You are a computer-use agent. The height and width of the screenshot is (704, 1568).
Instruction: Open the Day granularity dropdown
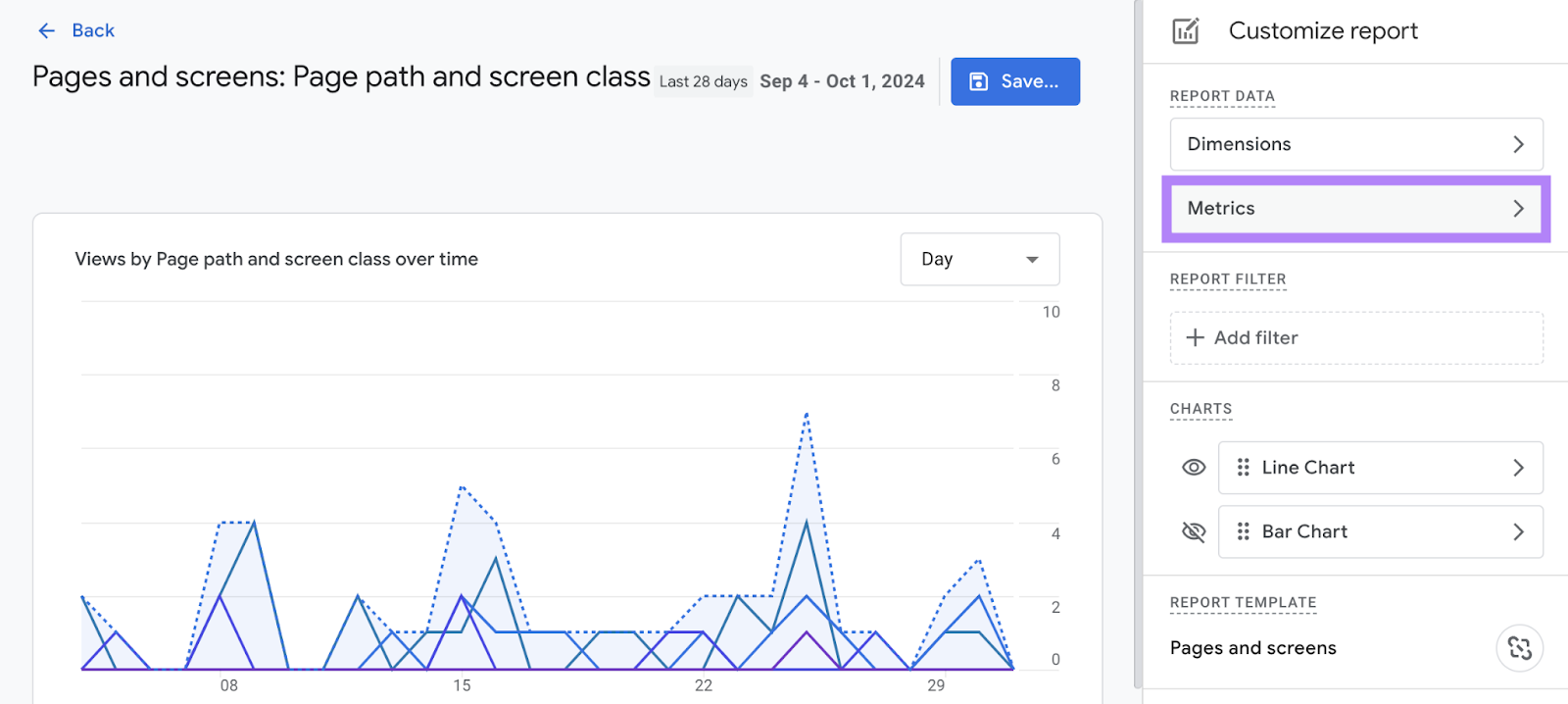[x=980, y=259]
